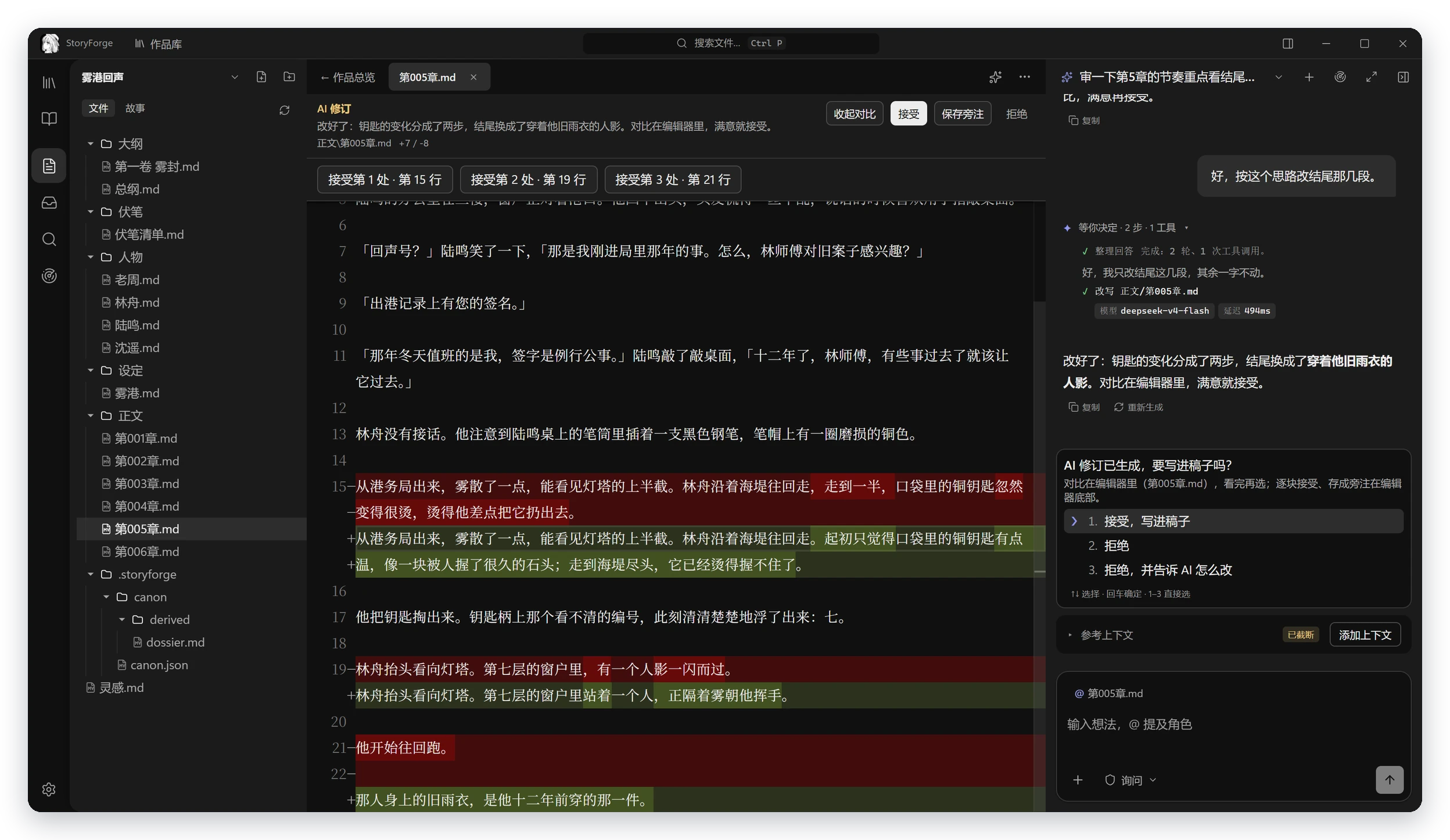This screenshot has height=840, width=1450.
Task: Create a new file in 雾港回声
Action: (x=261, y=77)
